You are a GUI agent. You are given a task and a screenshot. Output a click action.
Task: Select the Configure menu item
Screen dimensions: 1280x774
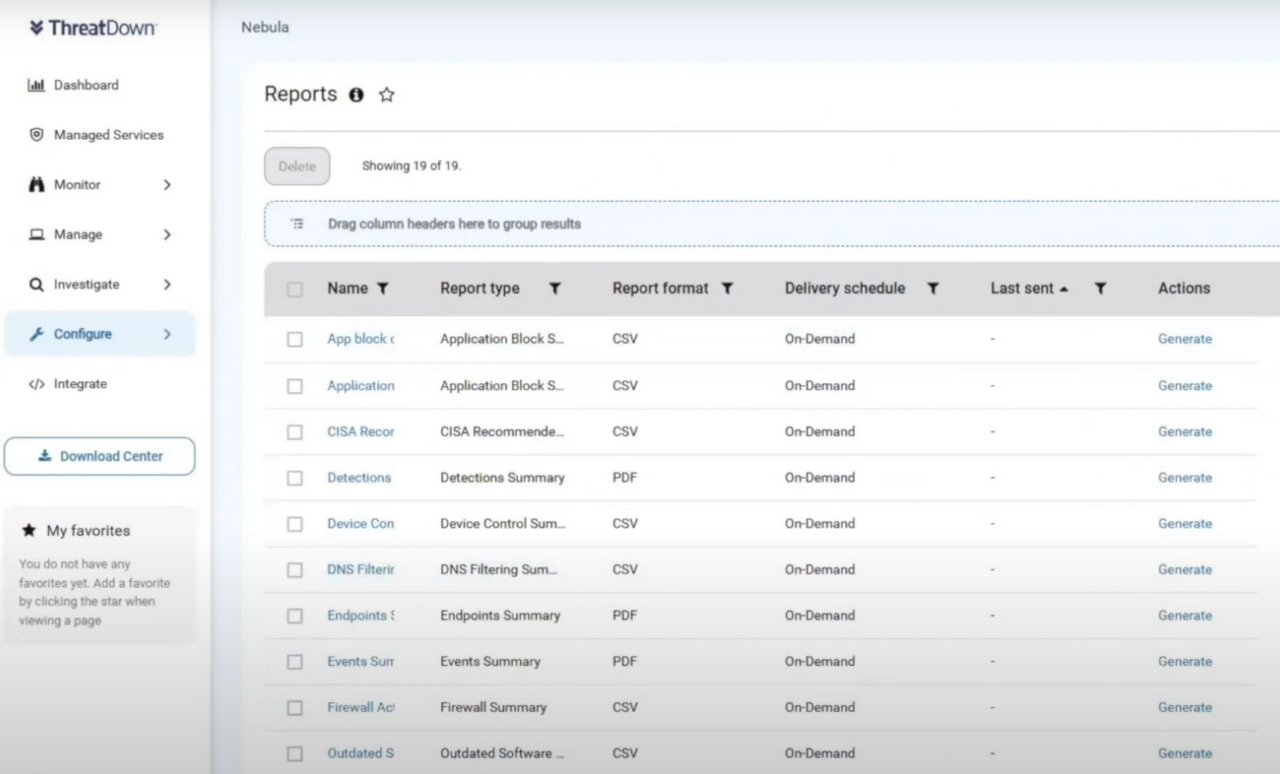(x=84, y=333)
